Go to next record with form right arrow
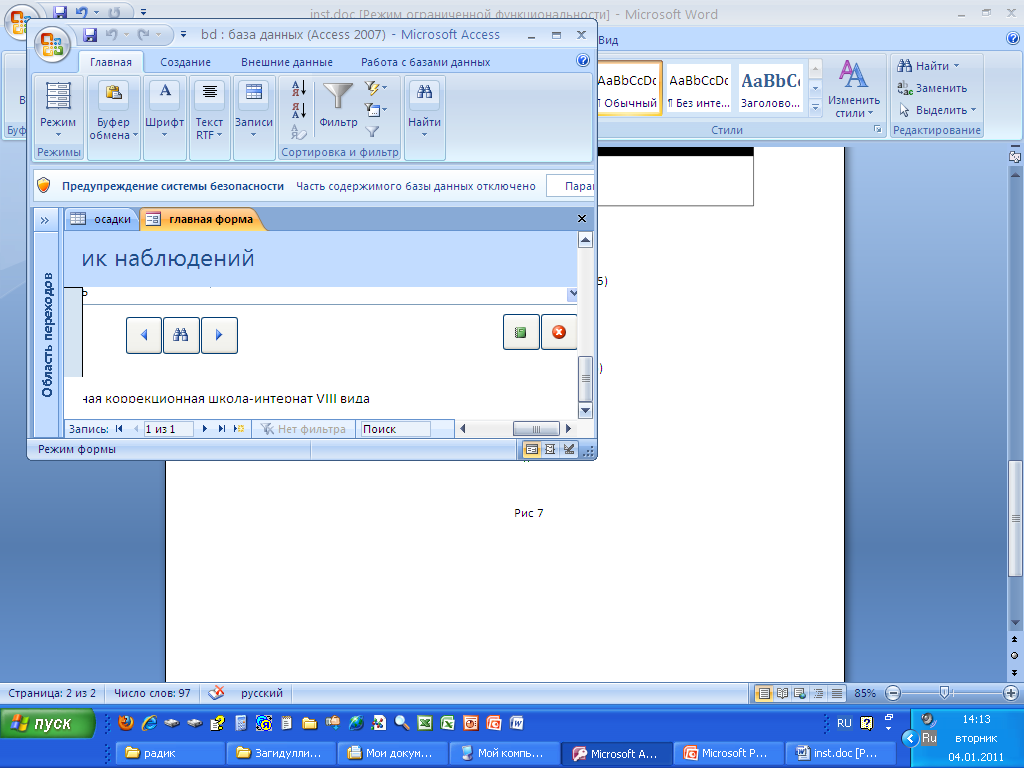The width and height of the screenshot is (1024, 768). 219,335
